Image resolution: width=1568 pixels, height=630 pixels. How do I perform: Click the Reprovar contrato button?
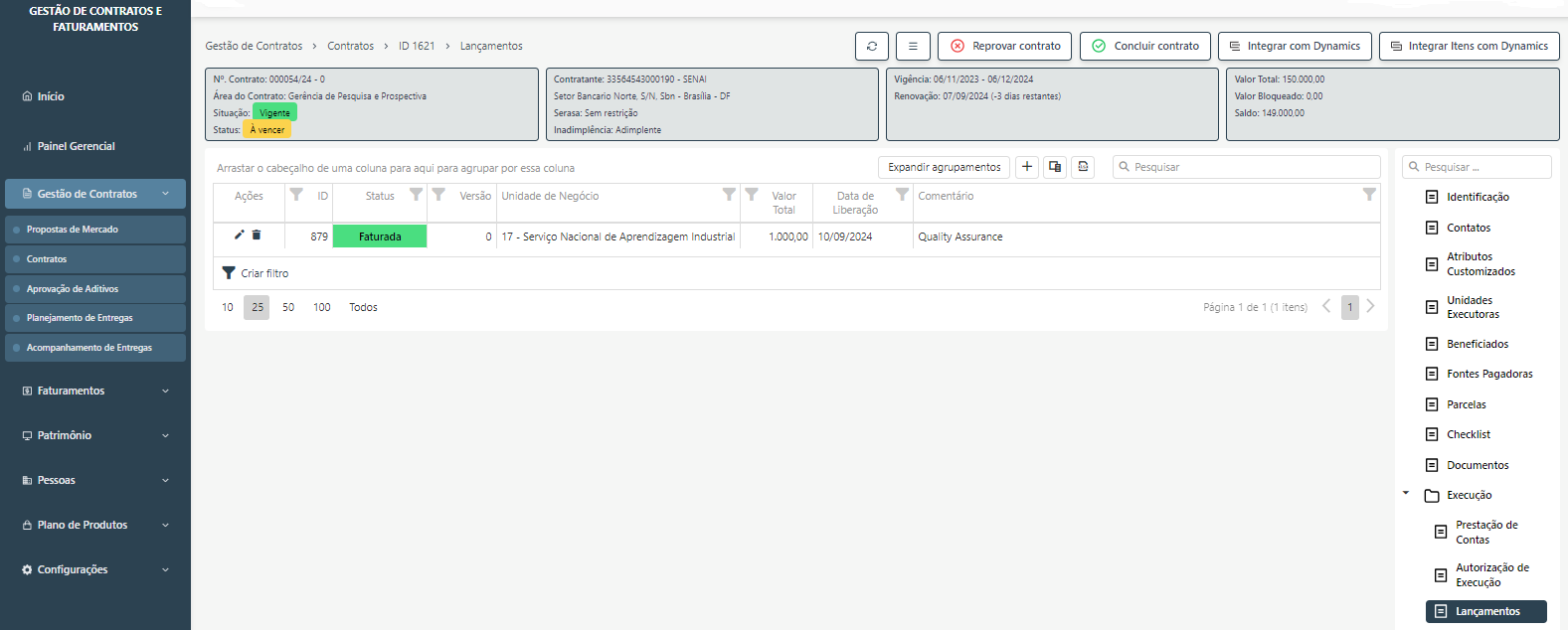coord(1004,46)
